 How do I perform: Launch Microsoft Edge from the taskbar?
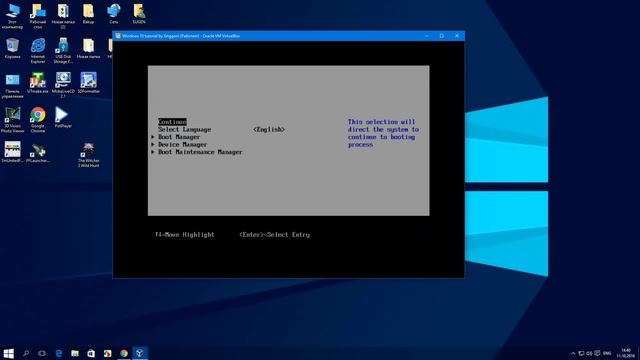click(x=58, y=353)
